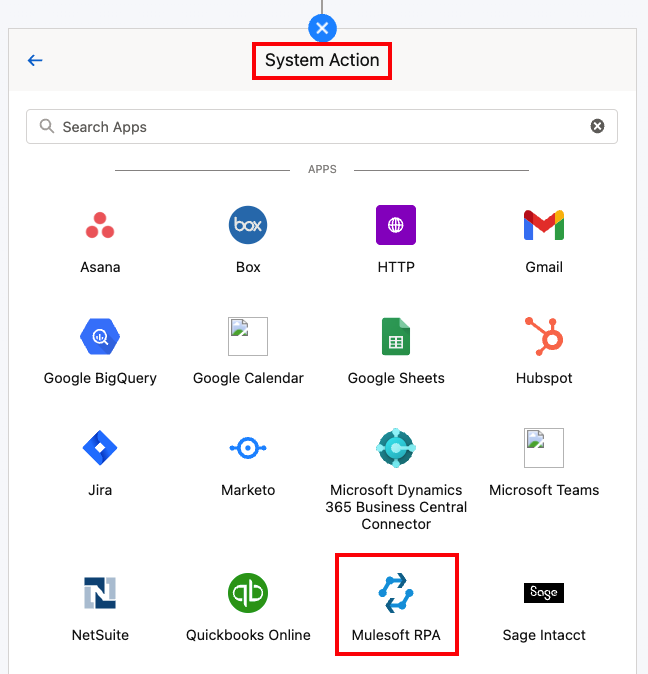Image resolution: width=648 pixels, height=674 pixels.
Task: Clear the Search Apps field
Action: tap(597, 126)
